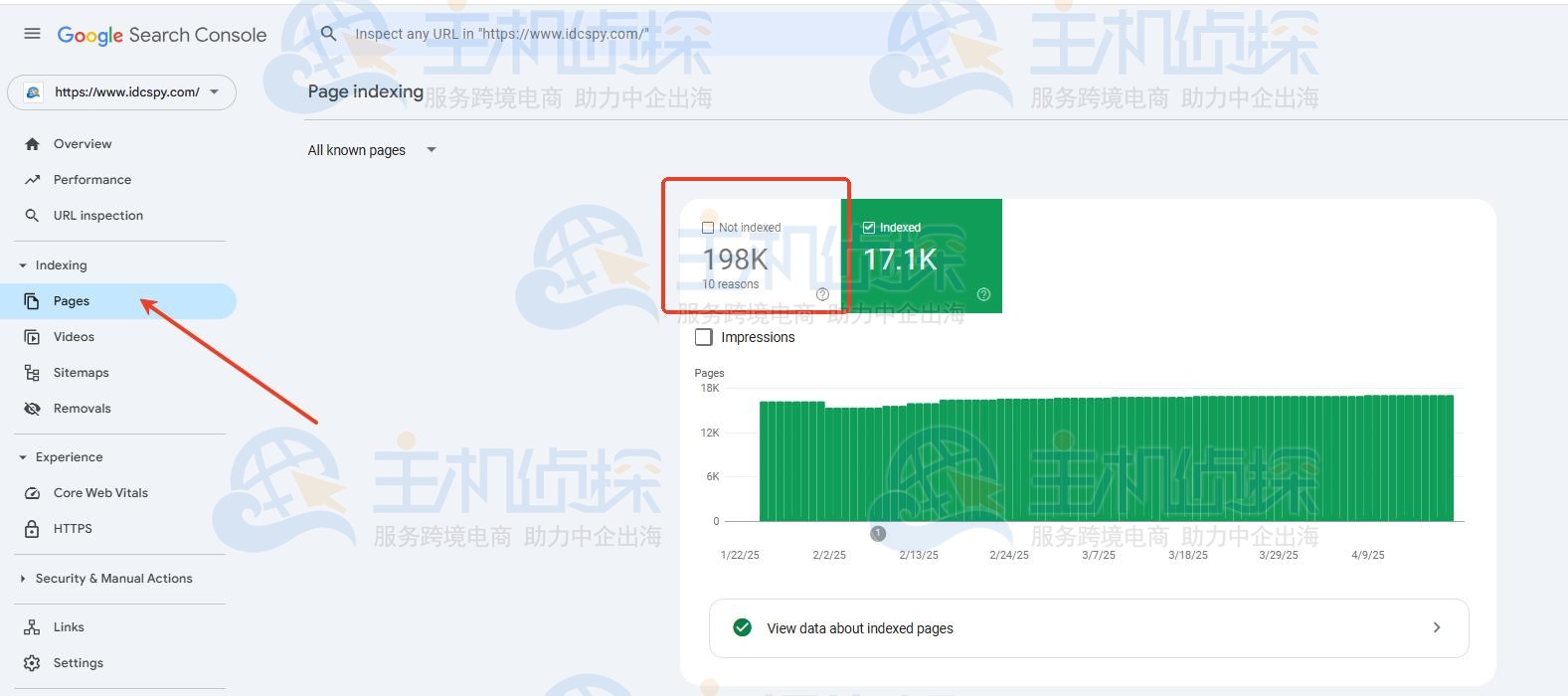
Task: Open Settings in the sidebar
Action: click(78, 663)
